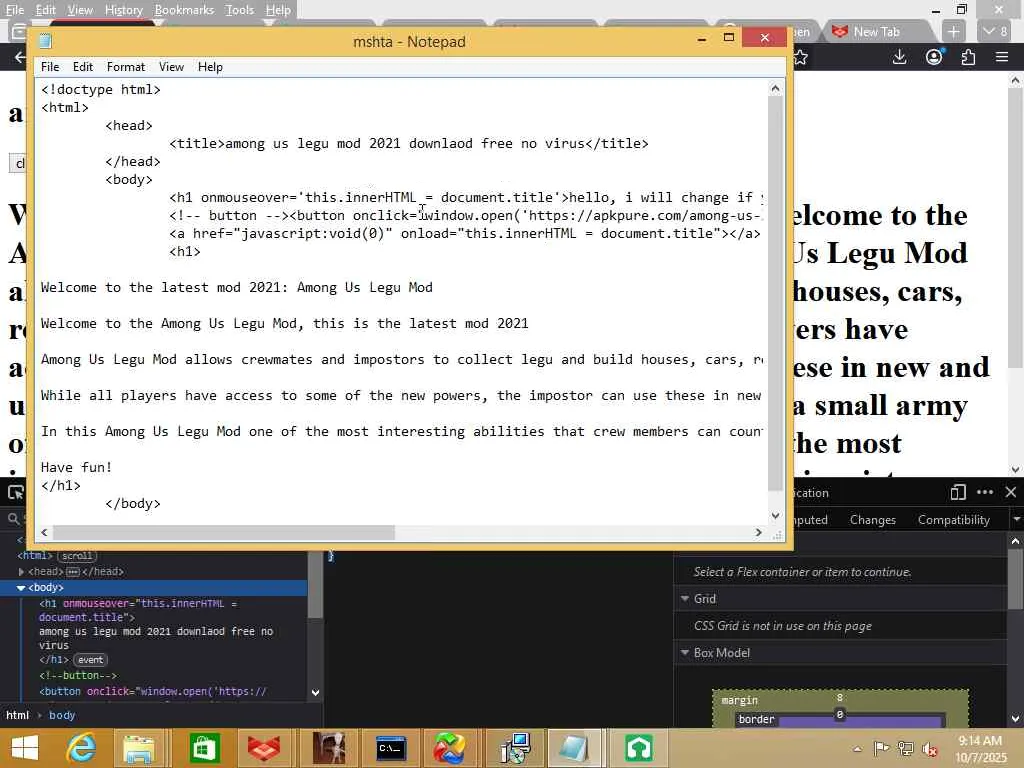Screen dimensions: 1024x768
Task: Select the button onclick element in inspector
Action: tap(153, 692)
